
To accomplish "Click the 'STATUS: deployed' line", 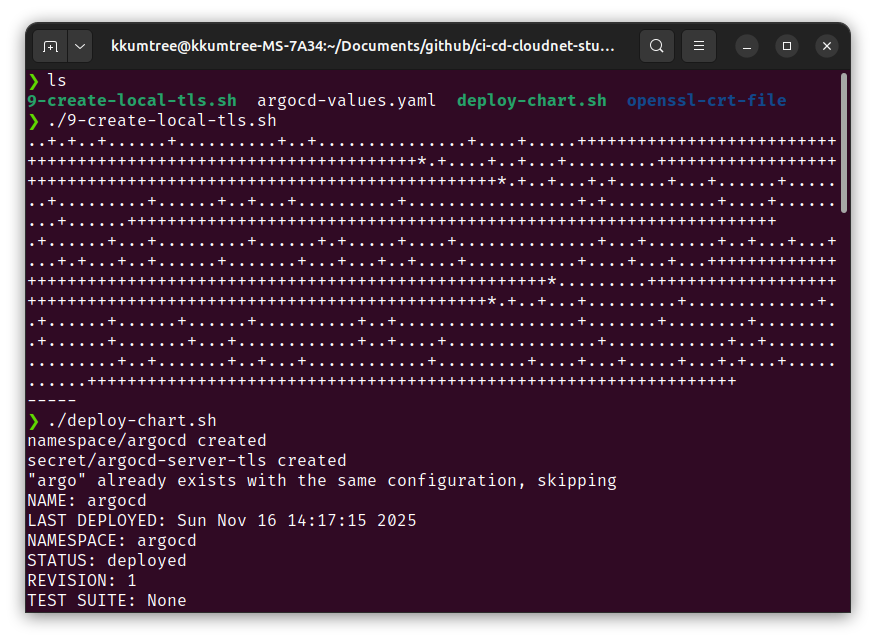I will [x=107, y=561].
